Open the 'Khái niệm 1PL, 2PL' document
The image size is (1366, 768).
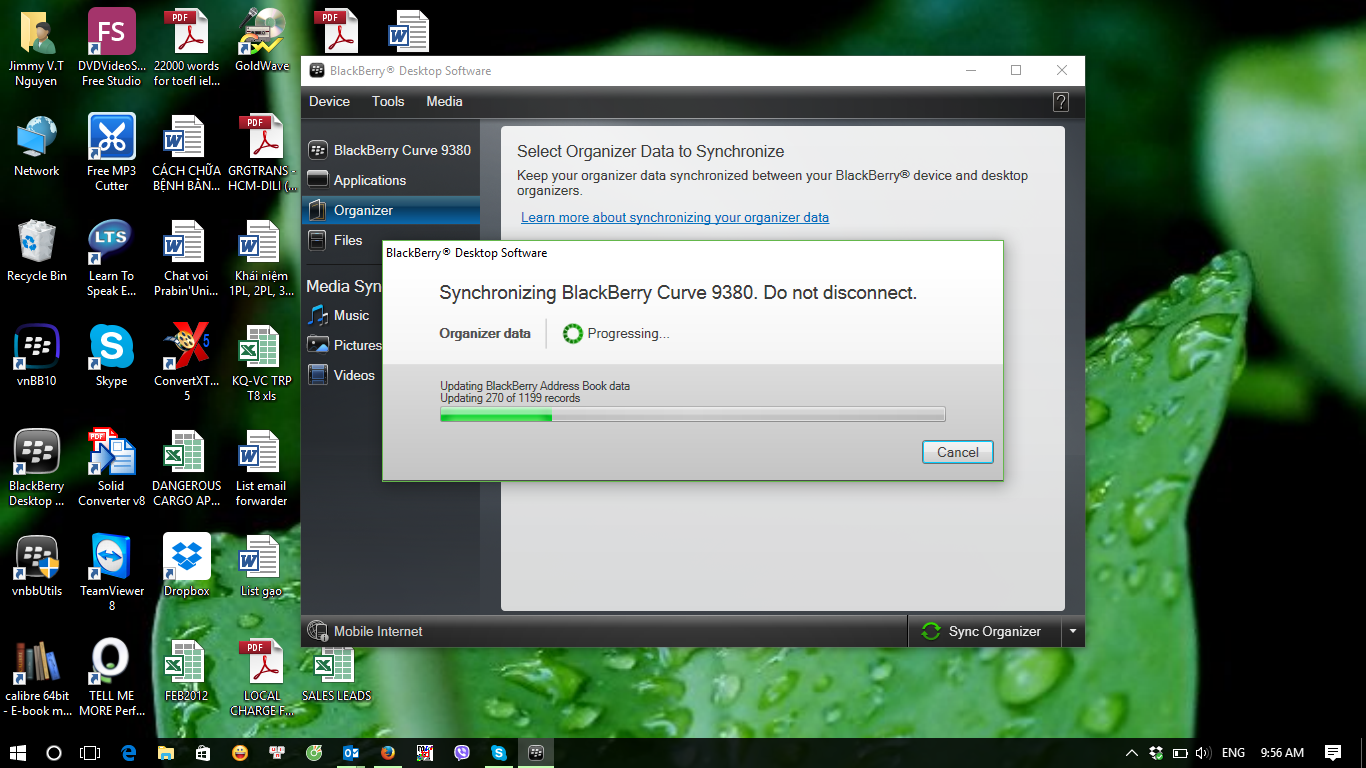pyautogui.click(x=262, y=257)
